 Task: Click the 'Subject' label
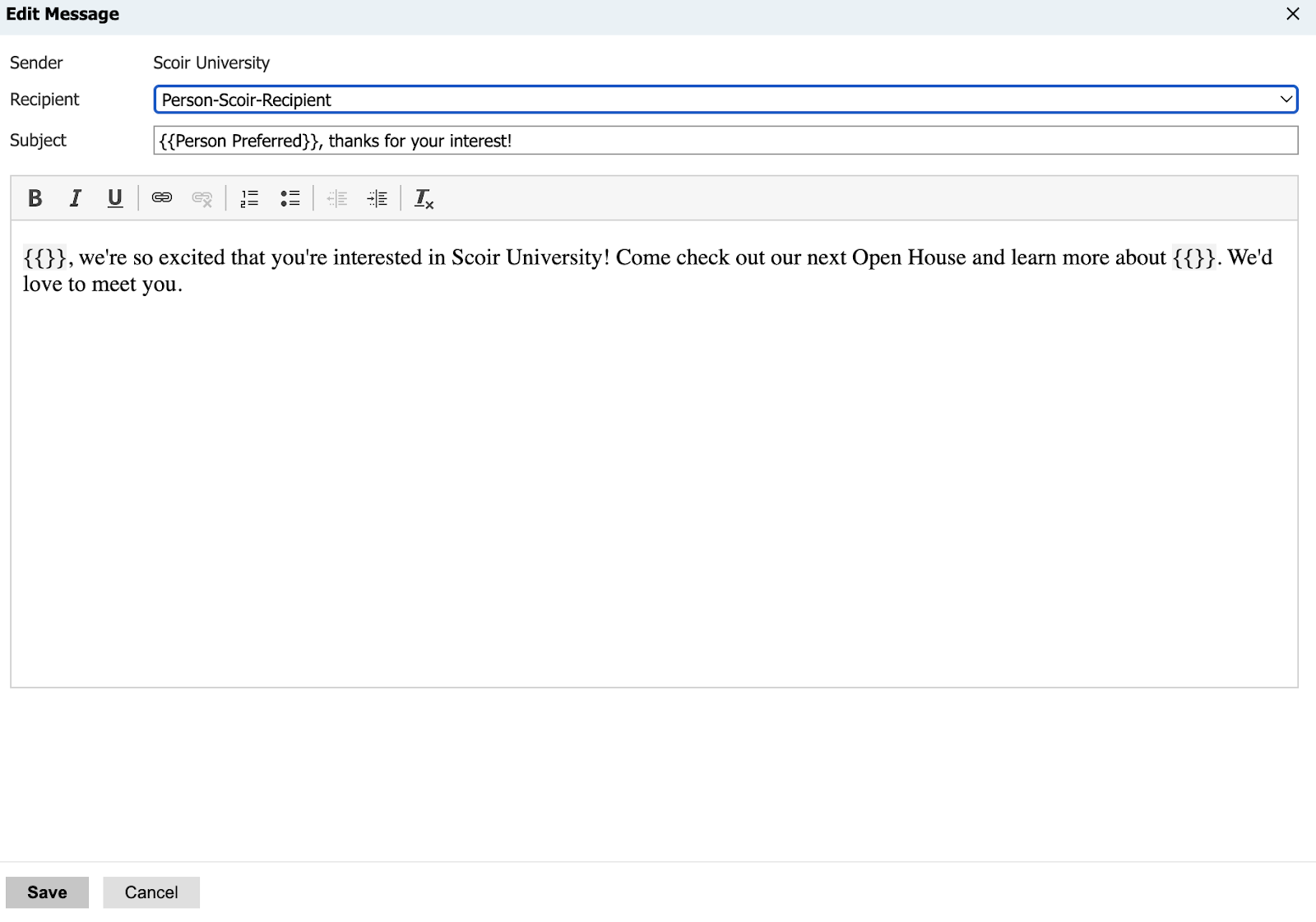(x=38, y=141)
